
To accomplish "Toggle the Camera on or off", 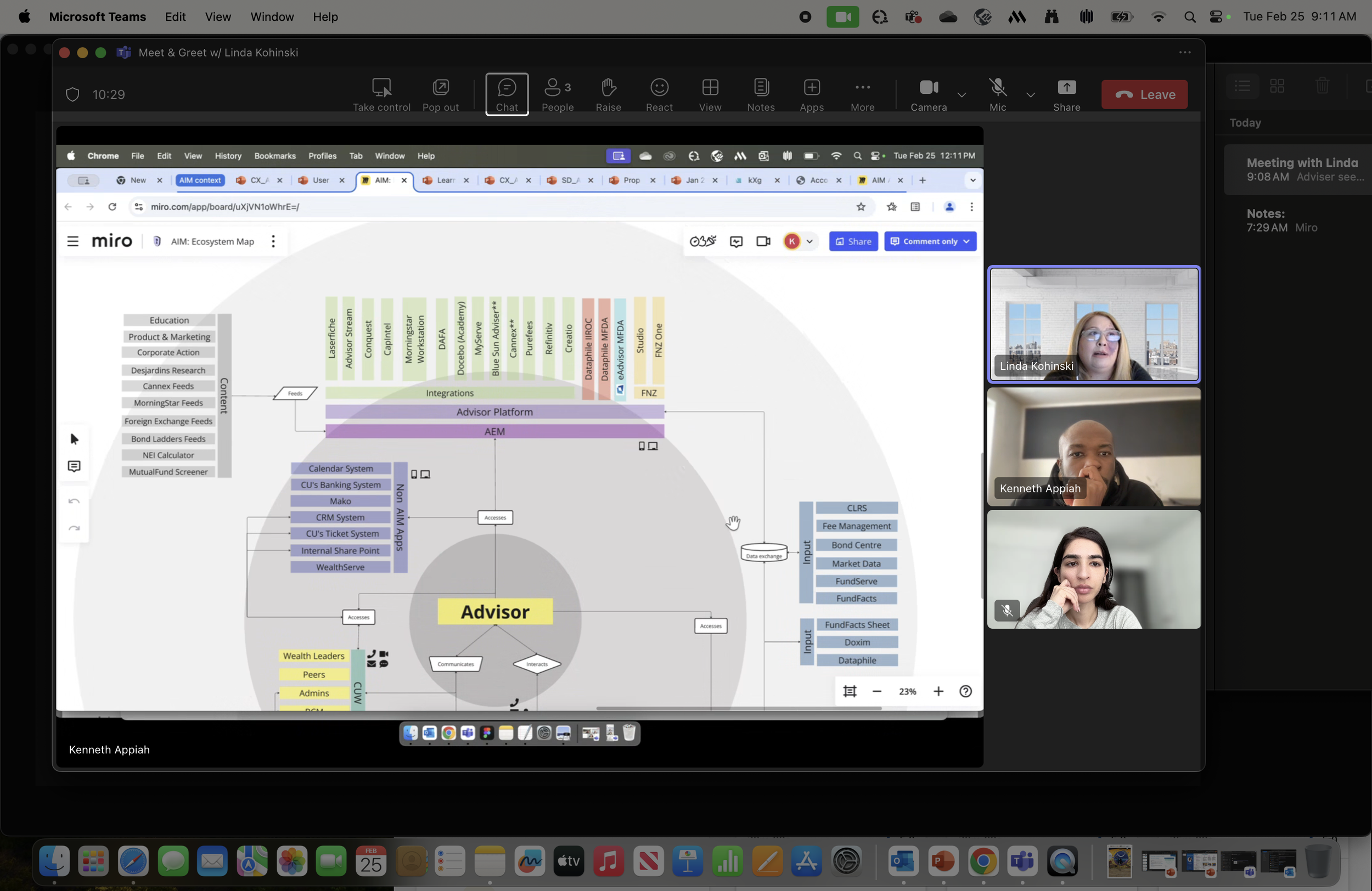I will pyautogui.click(x=929, y=94).
